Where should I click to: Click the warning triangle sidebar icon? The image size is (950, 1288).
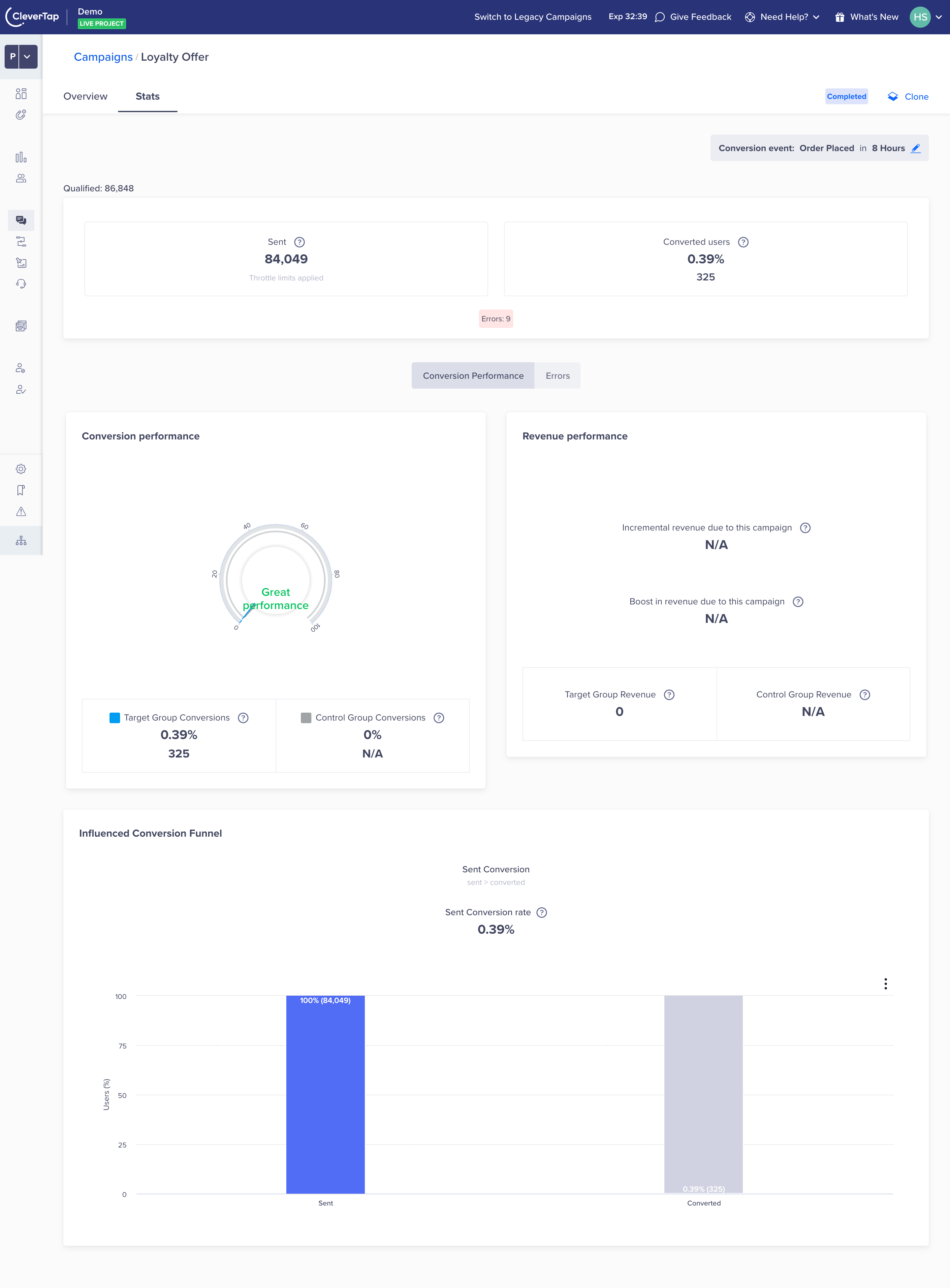click(x=21, y=512)
